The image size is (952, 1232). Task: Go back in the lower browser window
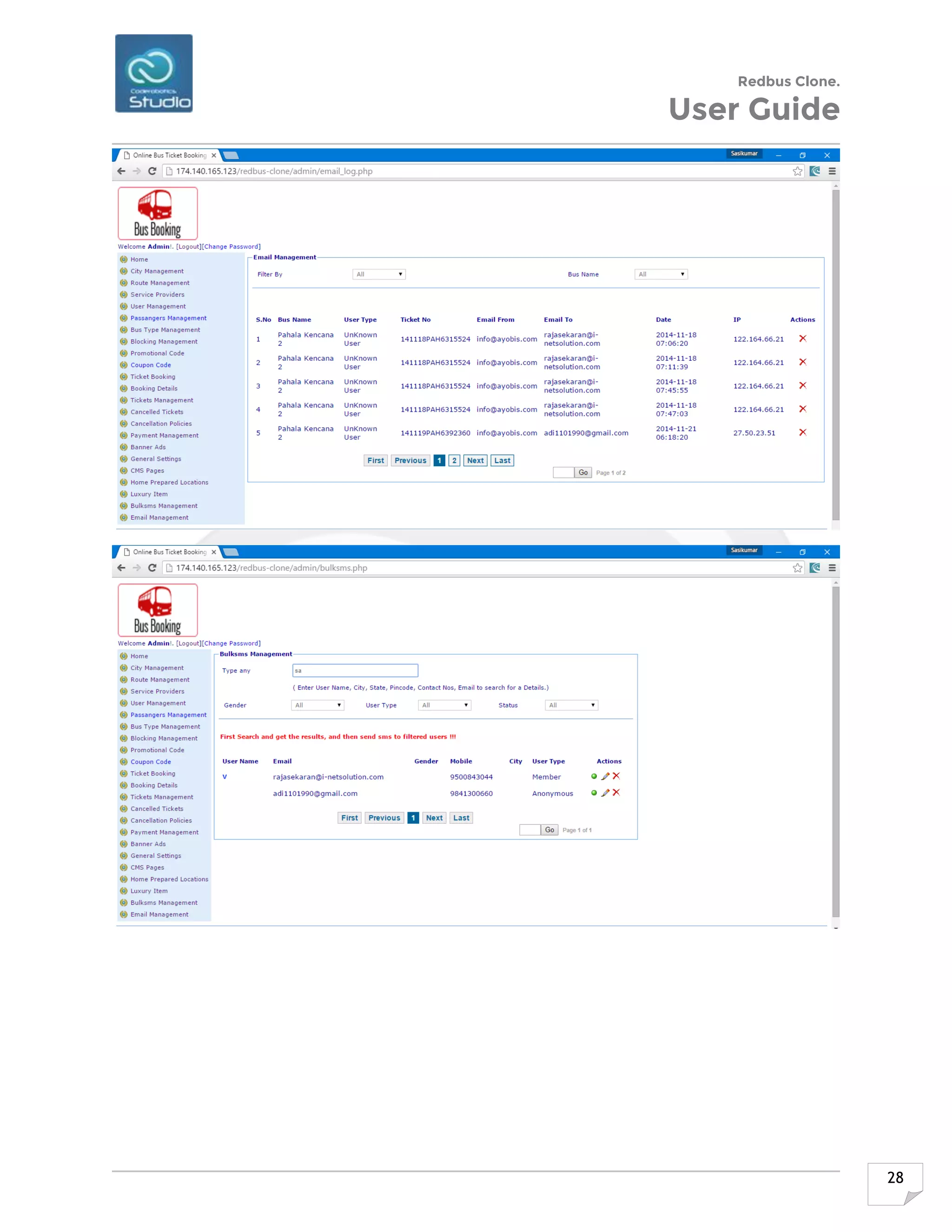[x=121, y=568]
